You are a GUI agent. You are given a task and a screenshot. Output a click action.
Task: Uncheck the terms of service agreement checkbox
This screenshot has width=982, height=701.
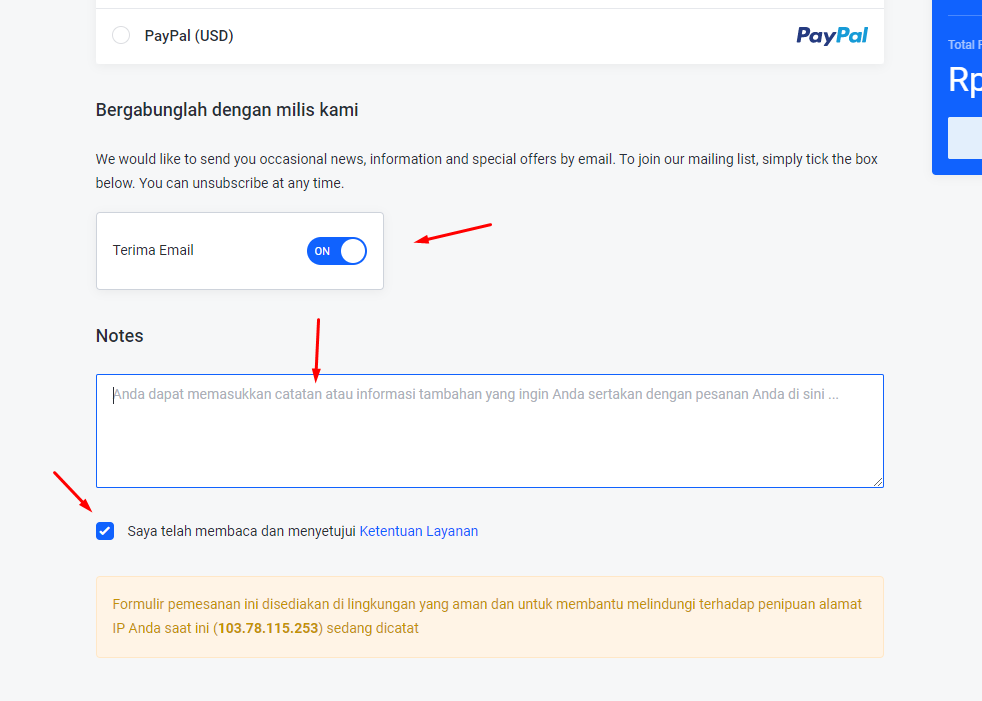[105, 531]
